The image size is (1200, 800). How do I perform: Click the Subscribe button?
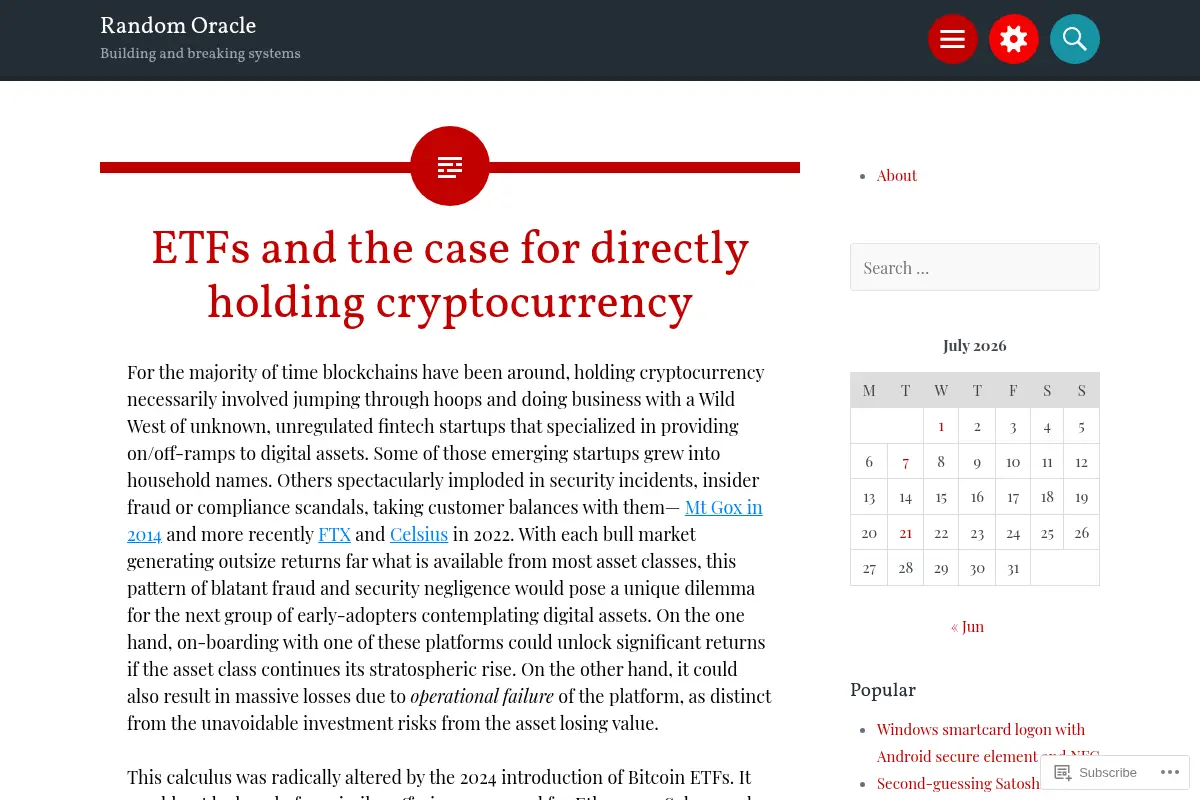click(1096, 773)
